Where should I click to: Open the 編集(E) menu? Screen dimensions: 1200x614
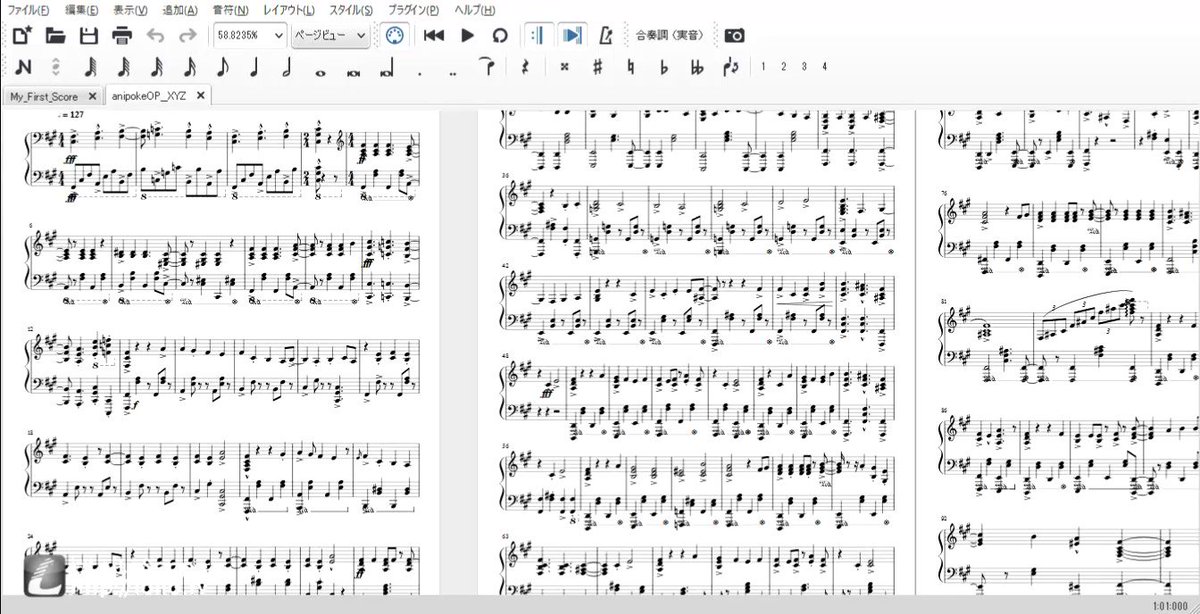tap(81, 9)
